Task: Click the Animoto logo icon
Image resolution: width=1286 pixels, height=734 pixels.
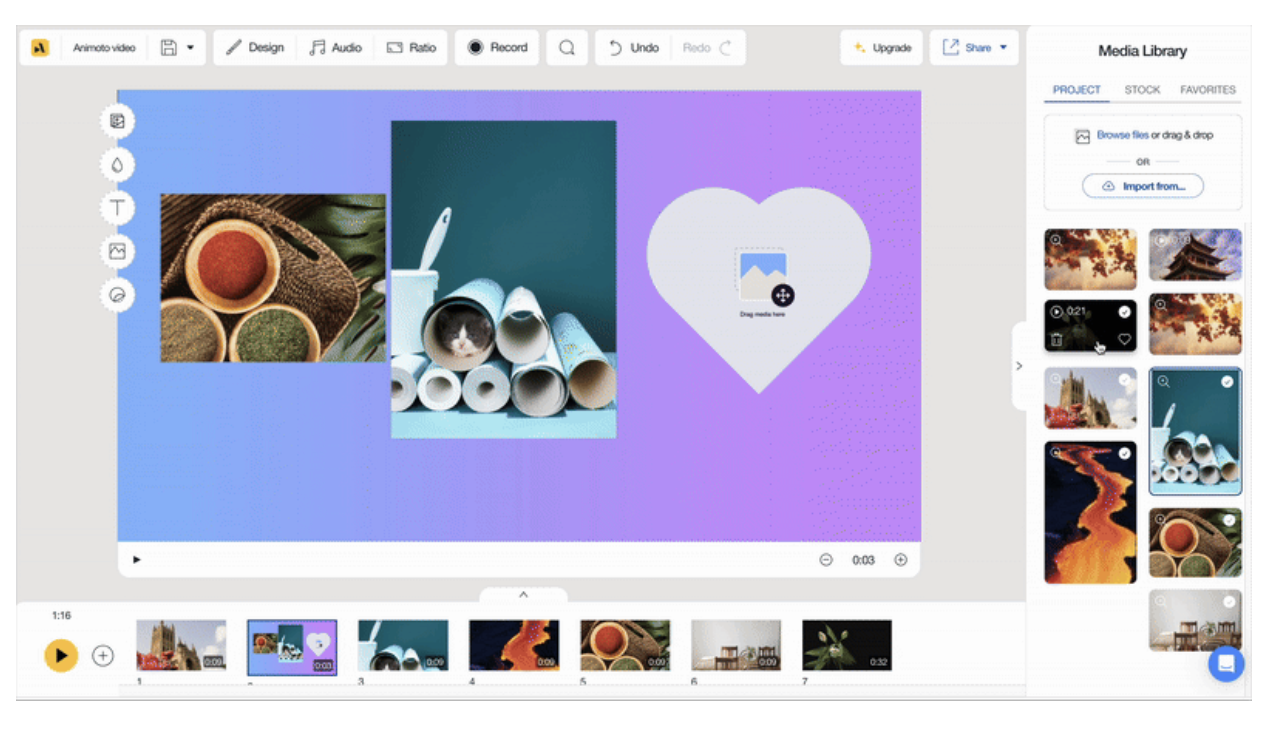Action: pyautogui.click(x=40, y=48)
